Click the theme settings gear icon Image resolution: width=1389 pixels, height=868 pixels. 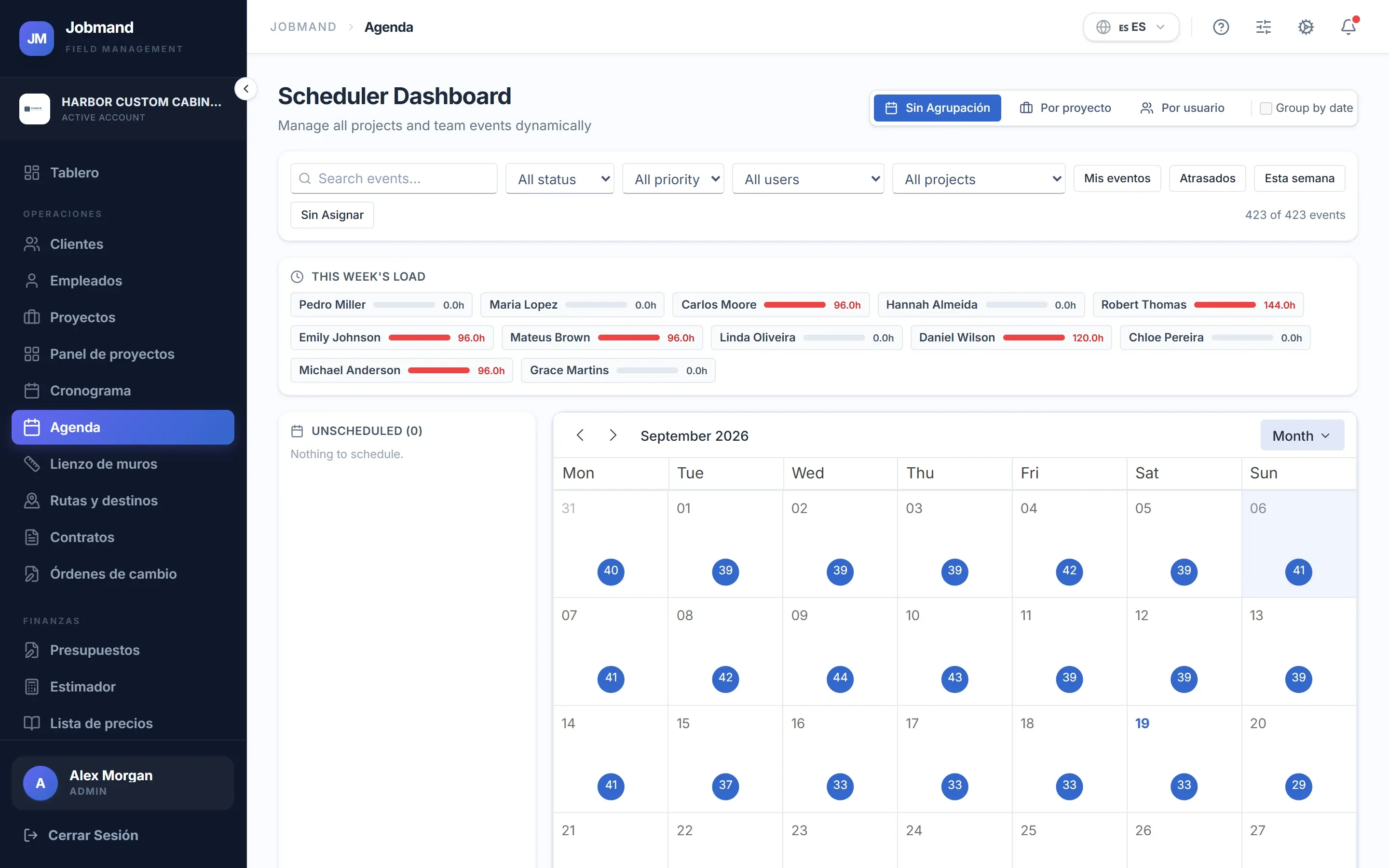click(1306, 27)
